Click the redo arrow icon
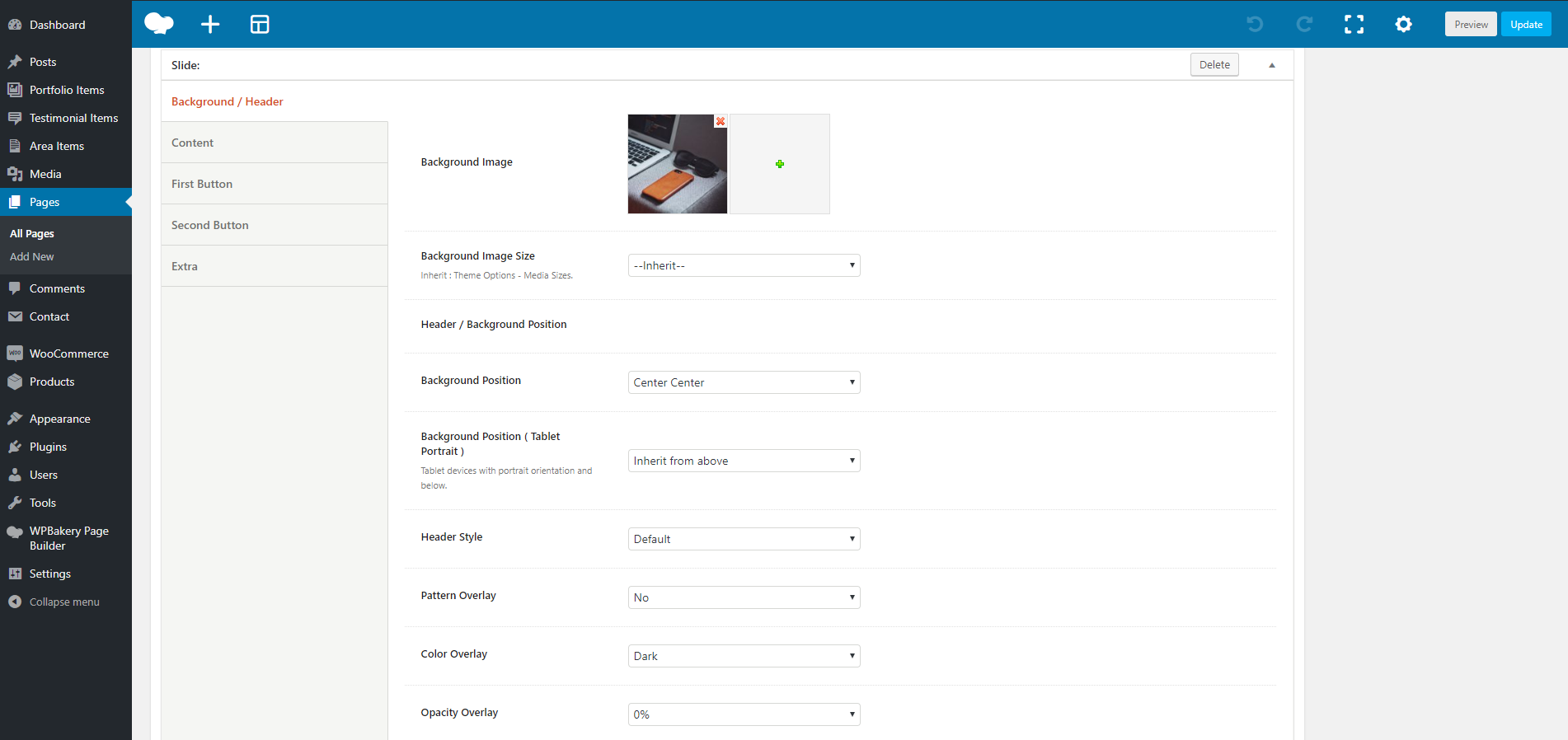The image size is (1568, 740). (1304, 24)
